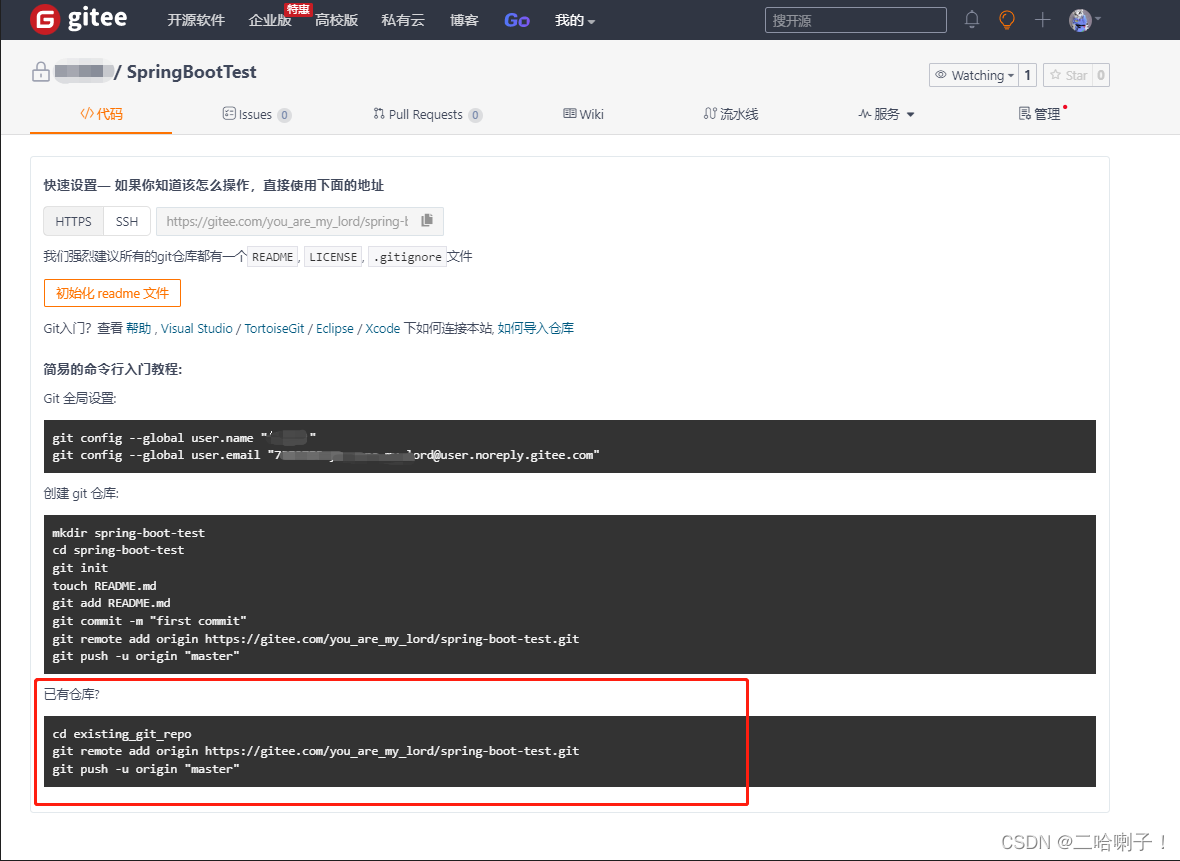Open the Wiki tab
Viewport: 1180px width, 861px height.
(x=583, y=114)
